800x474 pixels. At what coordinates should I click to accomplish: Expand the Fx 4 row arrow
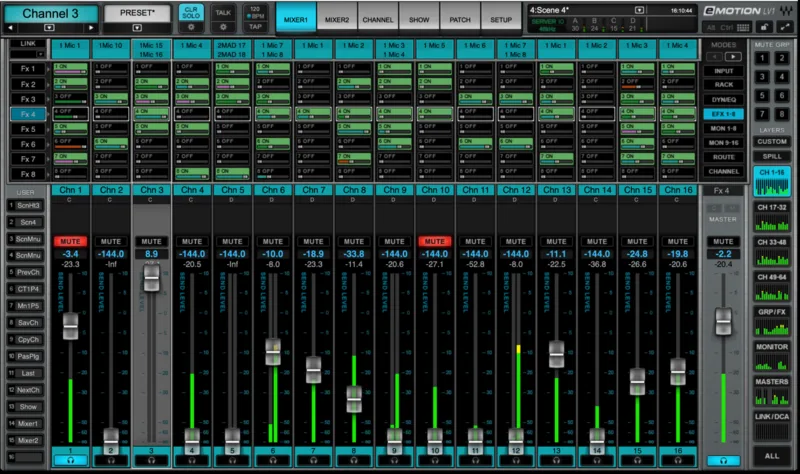pos(48,114)
